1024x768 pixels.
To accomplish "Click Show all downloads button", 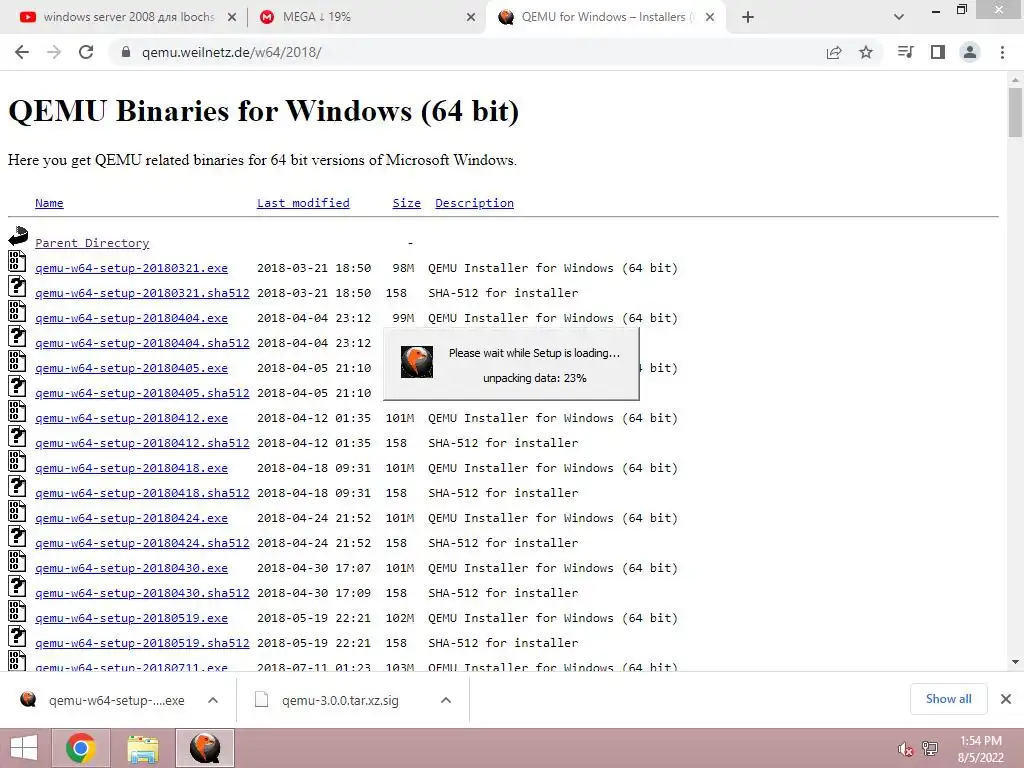I will click(x=948, y=699).
